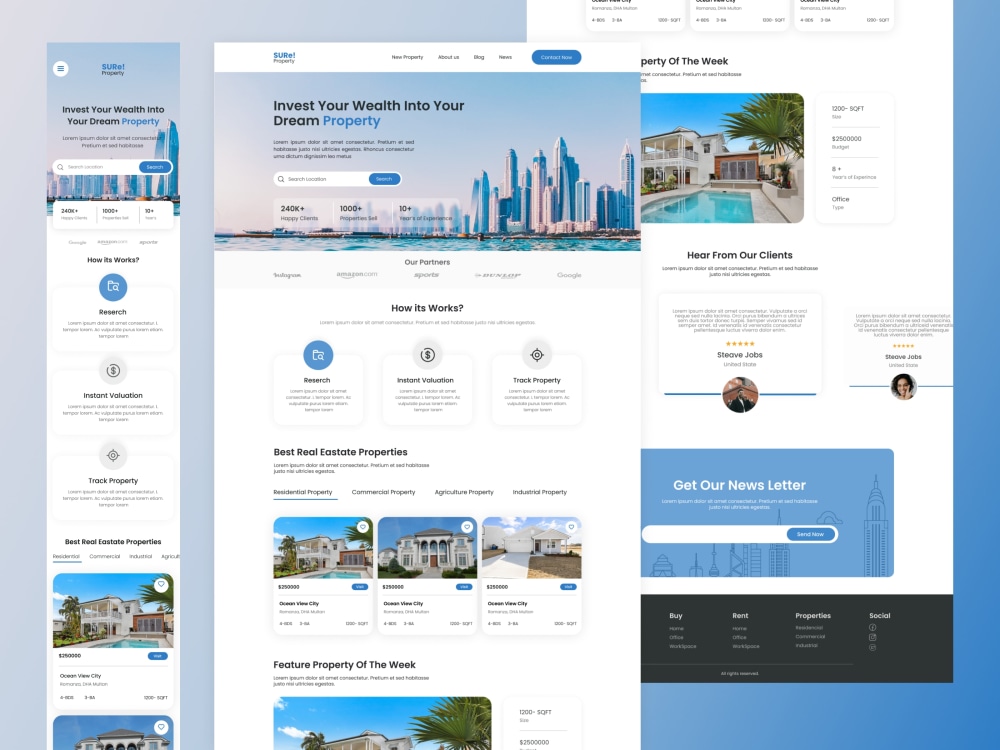Image resolution: width=1000 pixels, height=750 pixels.
Task: Favorite the second desktop property card with heart
Action: (x=467, y=527)
